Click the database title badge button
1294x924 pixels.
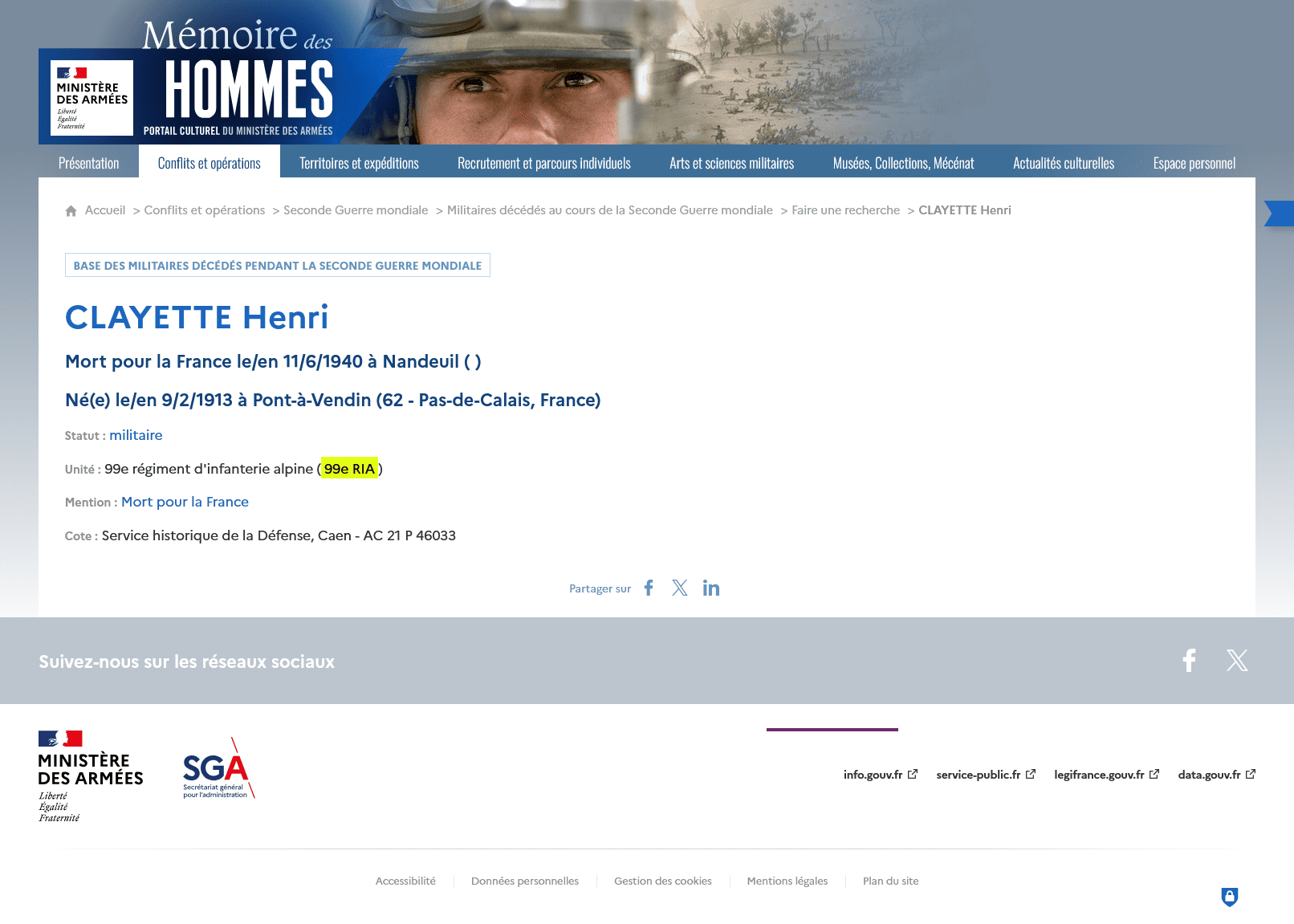point(278,266)
